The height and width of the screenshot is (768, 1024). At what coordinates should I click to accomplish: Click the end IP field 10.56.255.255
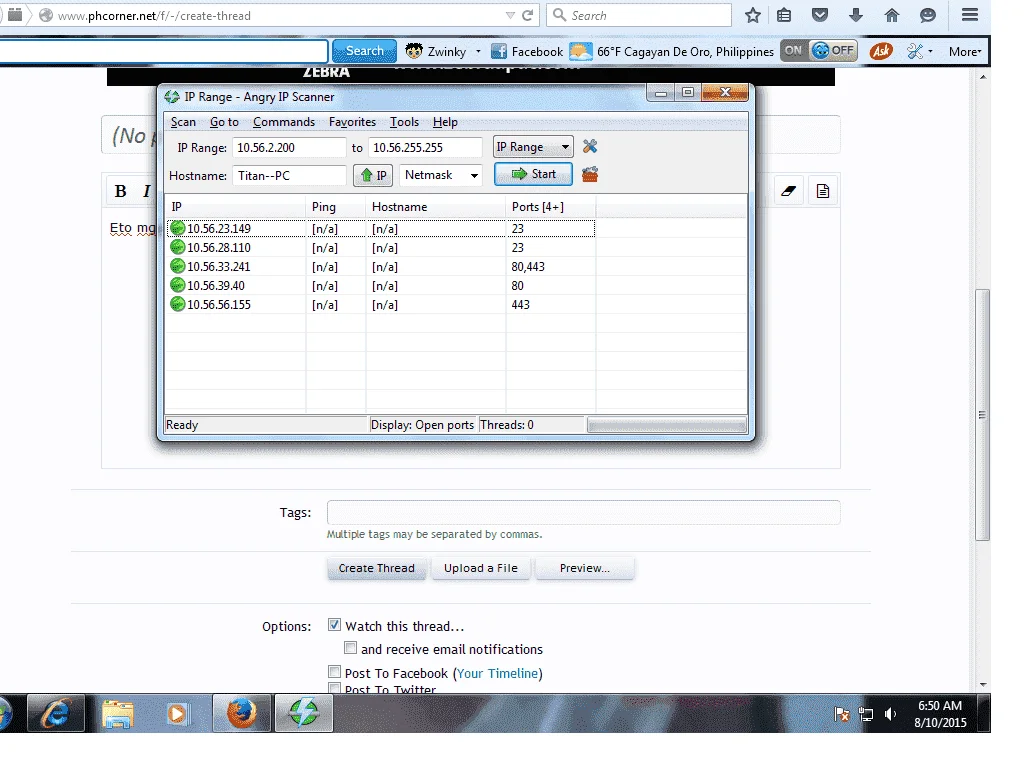pos(425,148)
